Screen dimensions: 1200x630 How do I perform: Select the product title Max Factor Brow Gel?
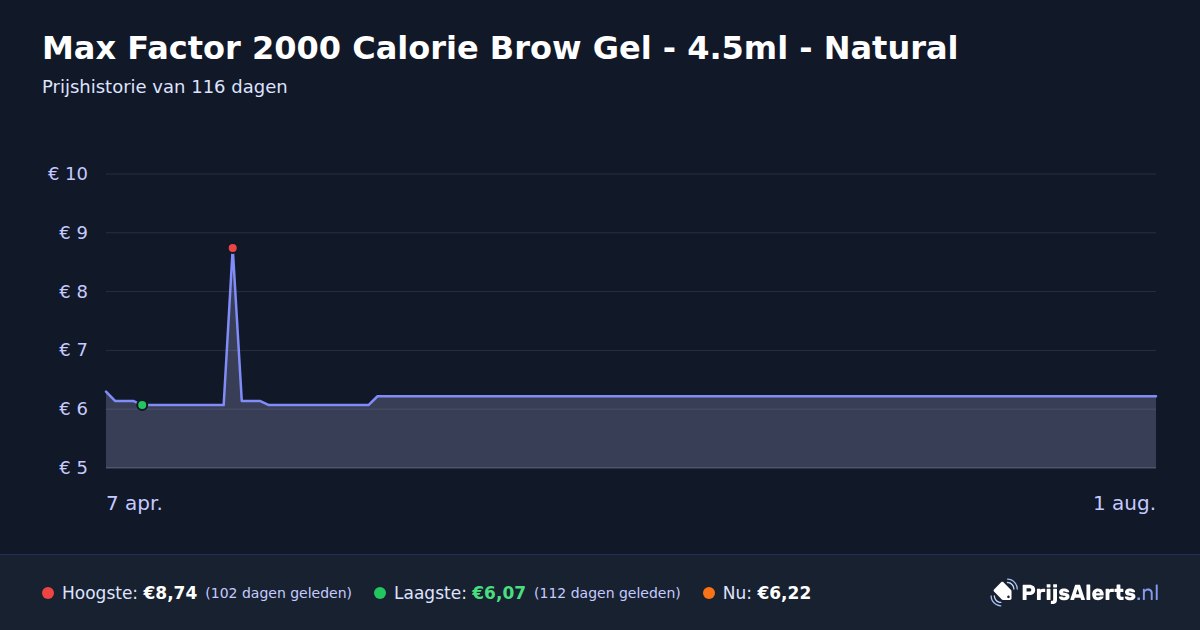500,47
